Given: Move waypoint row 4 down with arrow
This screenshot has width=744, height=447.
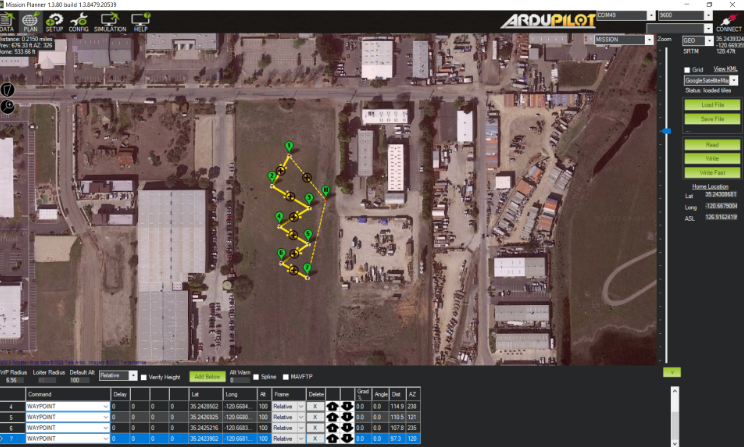Looking at the screenshot, I should 347,406.
